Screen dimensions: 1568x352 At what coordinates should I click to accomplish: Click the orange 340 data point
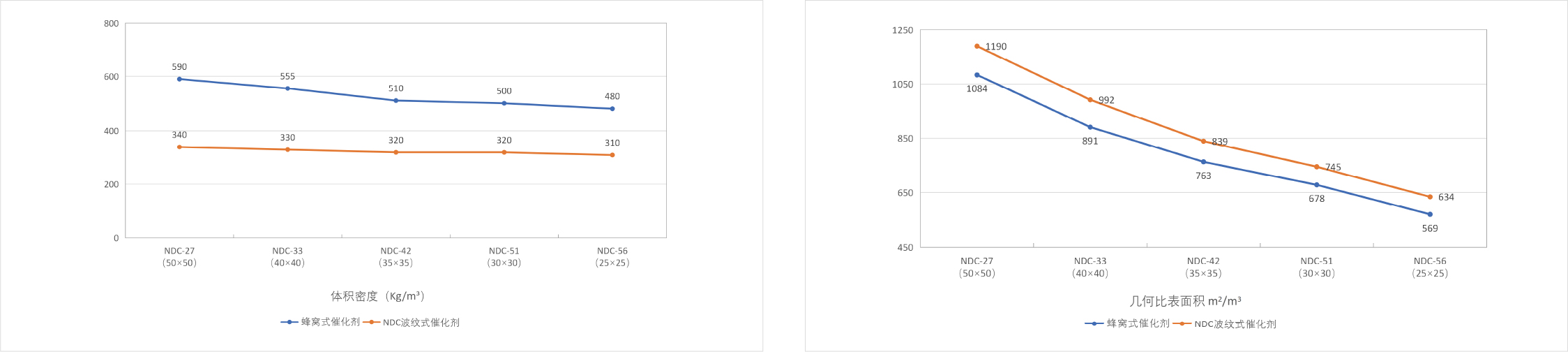[x=179, y=147]
